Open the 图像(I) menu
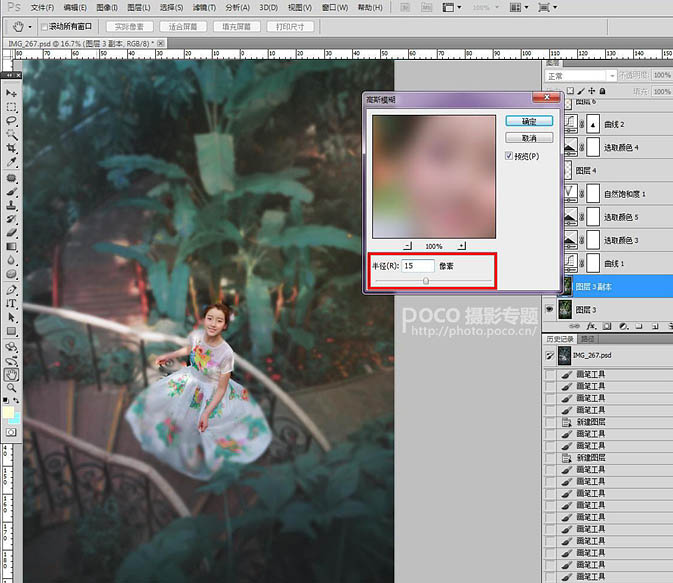The width and height of the screenshot is (673, 583). (108, 7)
